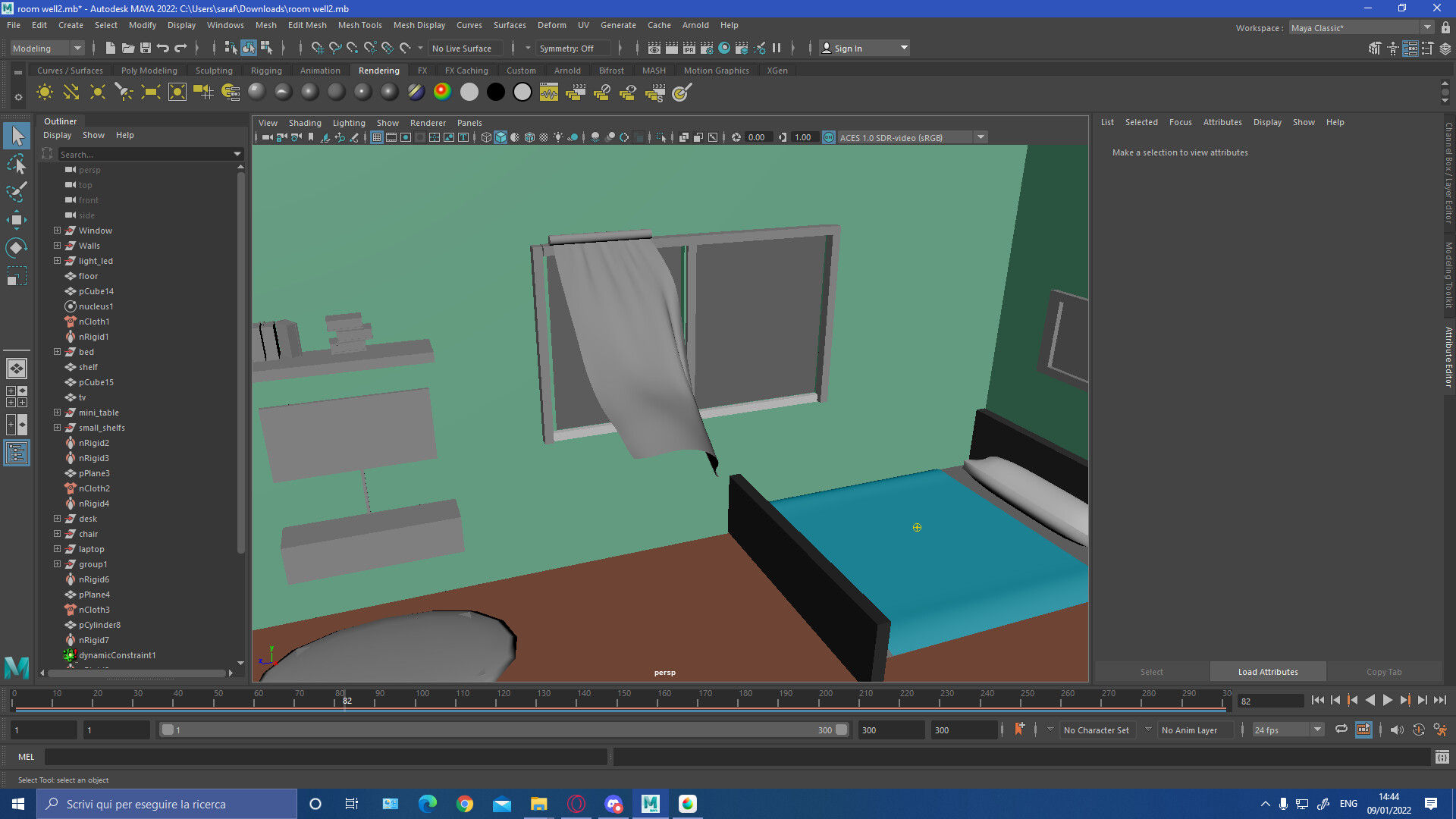1456x819 pixels.
Task: Create a spot light from shelf
Action: [x=124, y=93]
